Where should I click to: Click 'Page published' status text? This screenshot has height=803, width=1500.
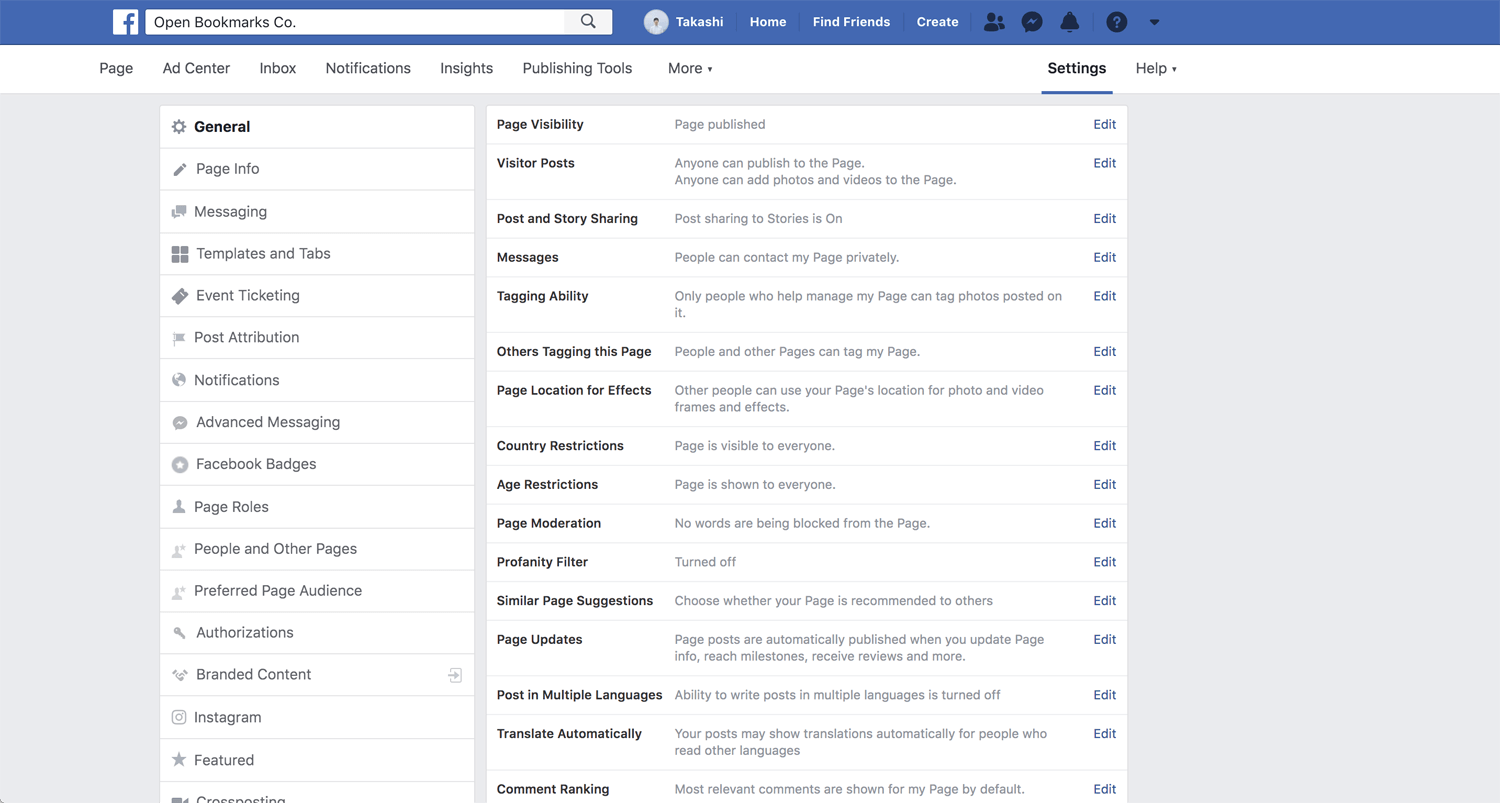[x=720, y=125]
